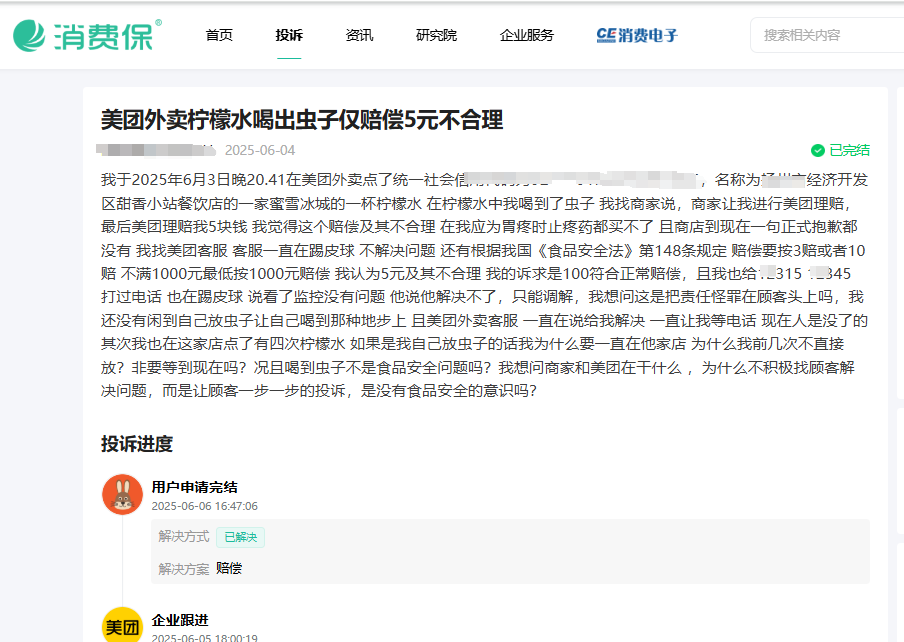Click the 解决方案 label
904x642 pixels.
[x=184, y=569]
